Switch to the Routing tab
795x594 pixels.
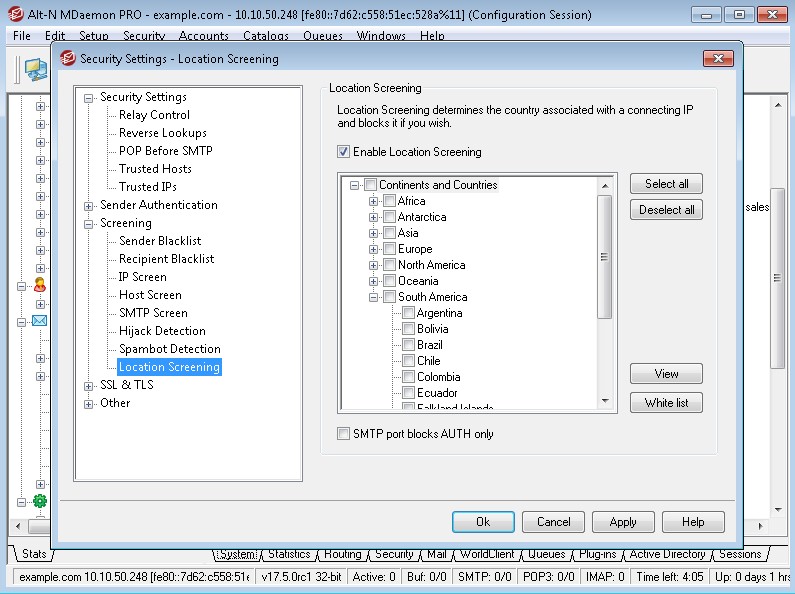(343, 554)
